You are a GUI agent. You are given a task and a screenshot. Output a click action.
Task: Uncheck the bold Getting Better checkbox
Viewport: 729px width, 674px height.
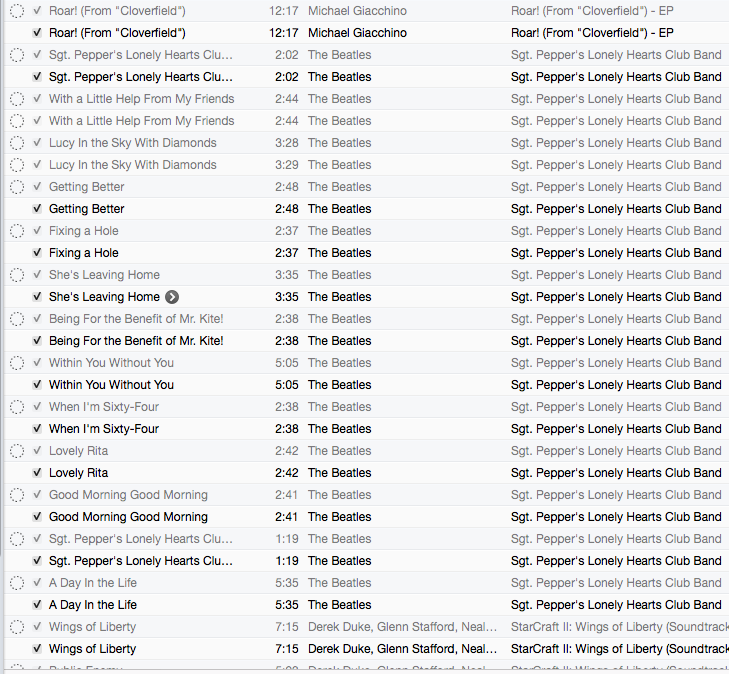(x=37, y=209)
